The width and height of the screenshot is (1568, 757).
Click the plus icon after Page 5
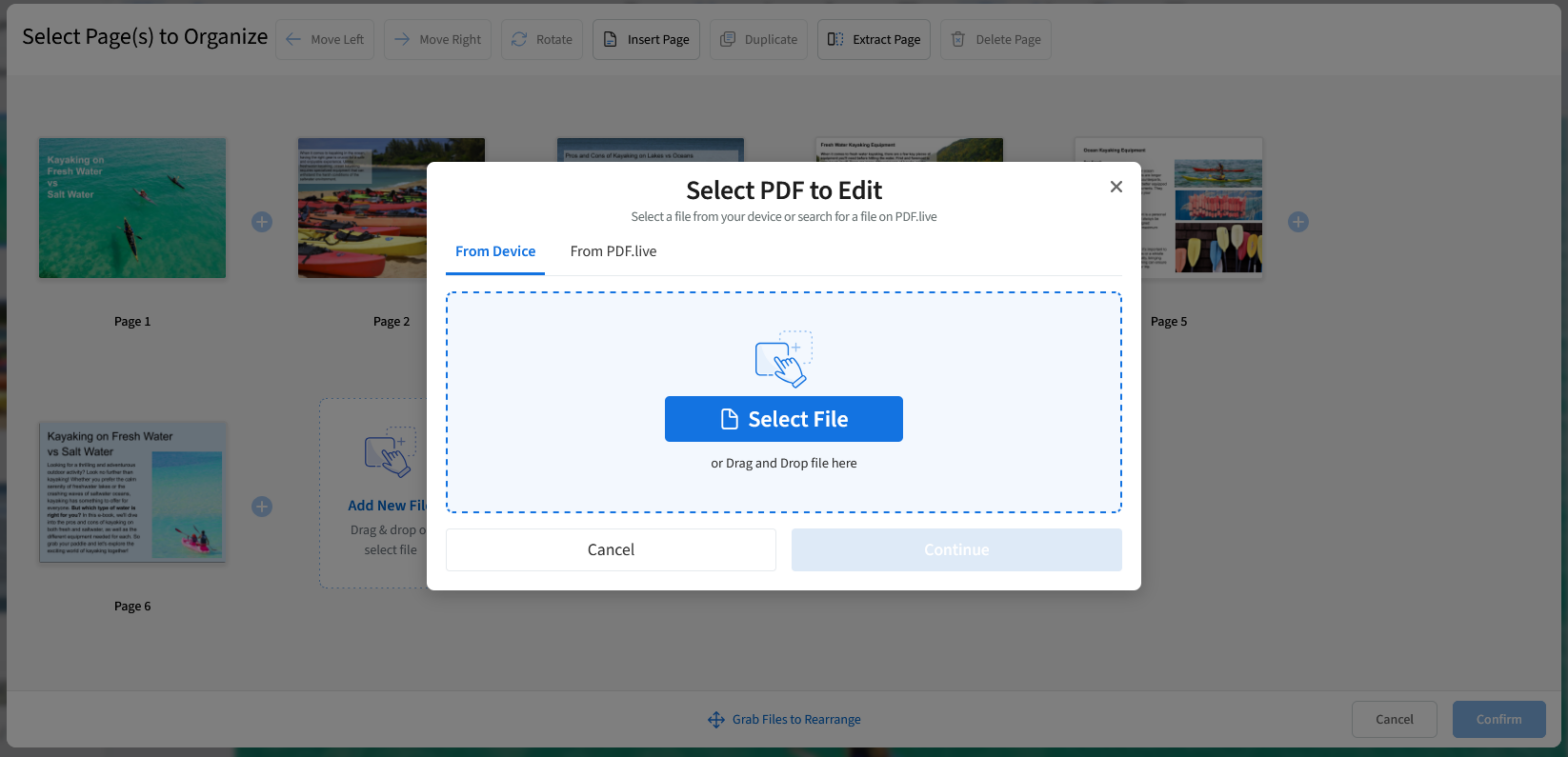[1298, 222]
